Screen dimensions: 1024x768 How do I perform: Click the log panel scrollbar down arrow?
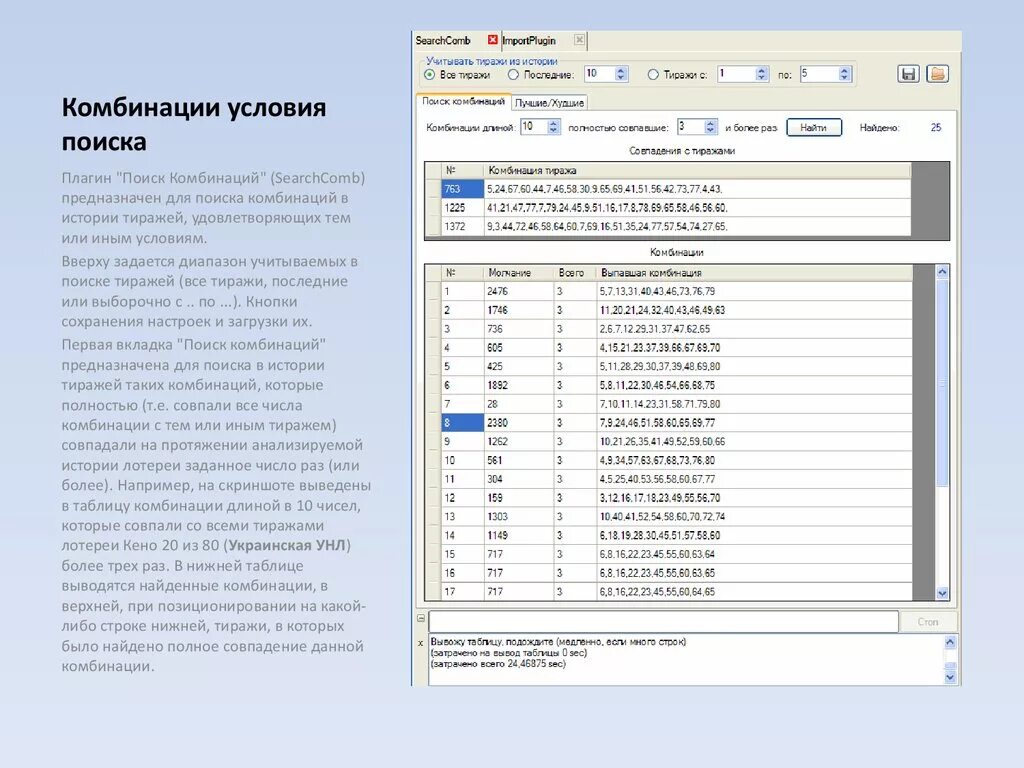point(950,677)
